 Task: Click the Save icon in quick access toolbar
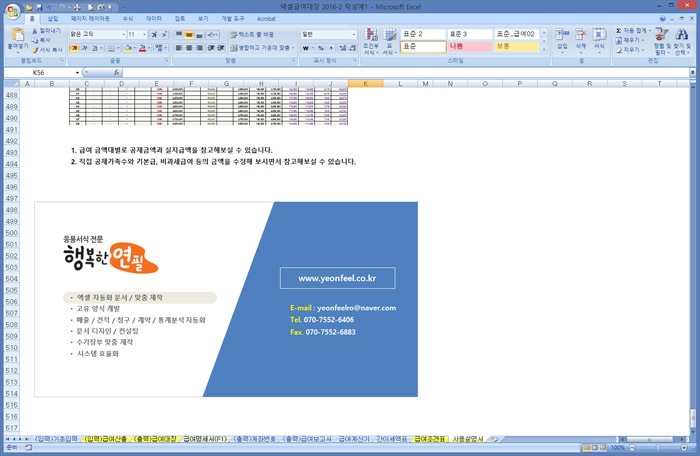[x=39, y=8]
